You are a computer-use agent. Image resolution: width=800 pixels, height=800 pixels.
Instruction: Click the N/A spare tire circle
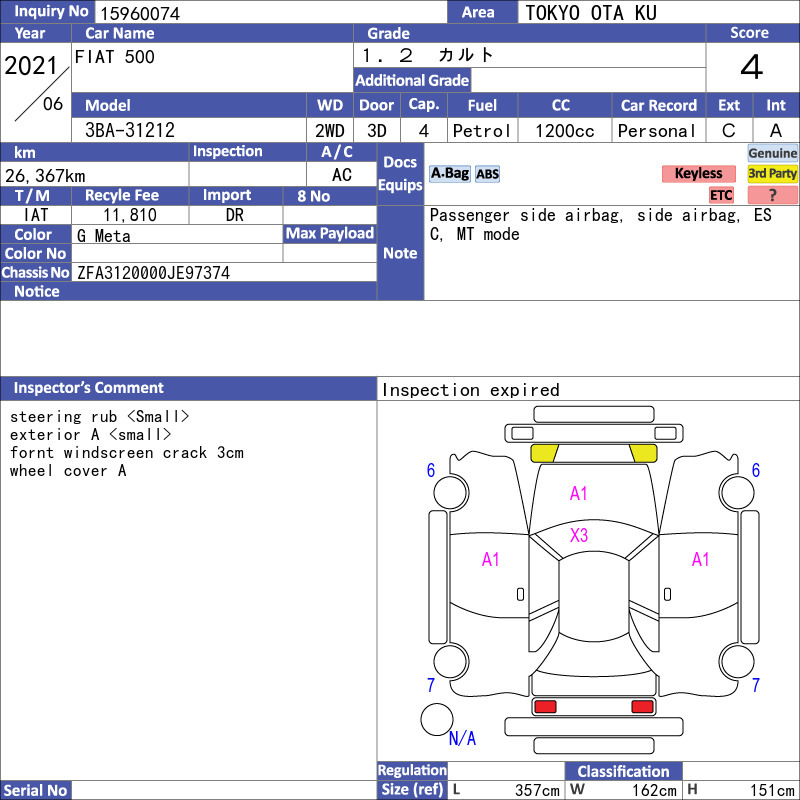tap(437, 719)
